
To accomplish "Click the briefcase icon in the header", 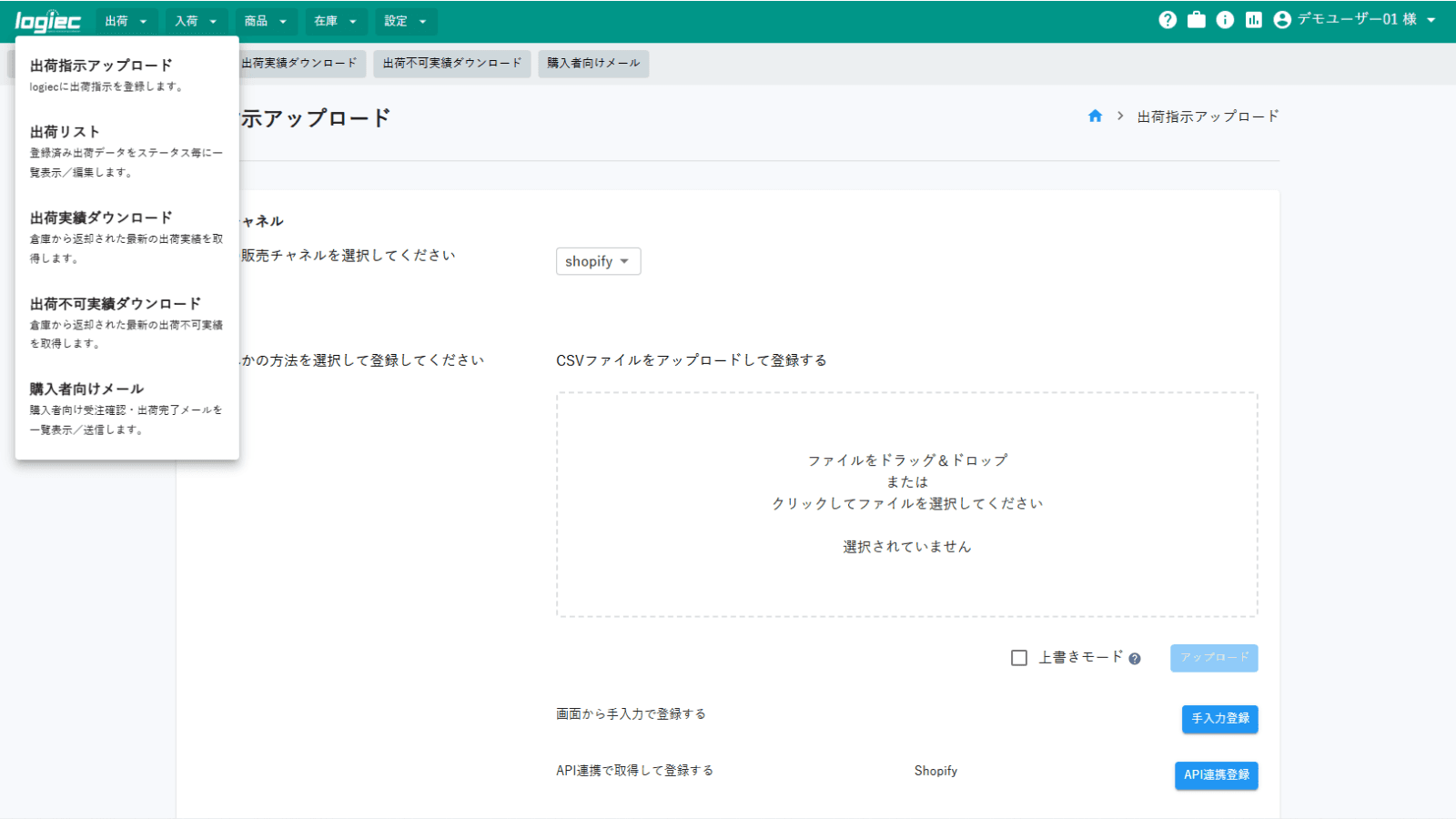I will tap(1197, 19).
